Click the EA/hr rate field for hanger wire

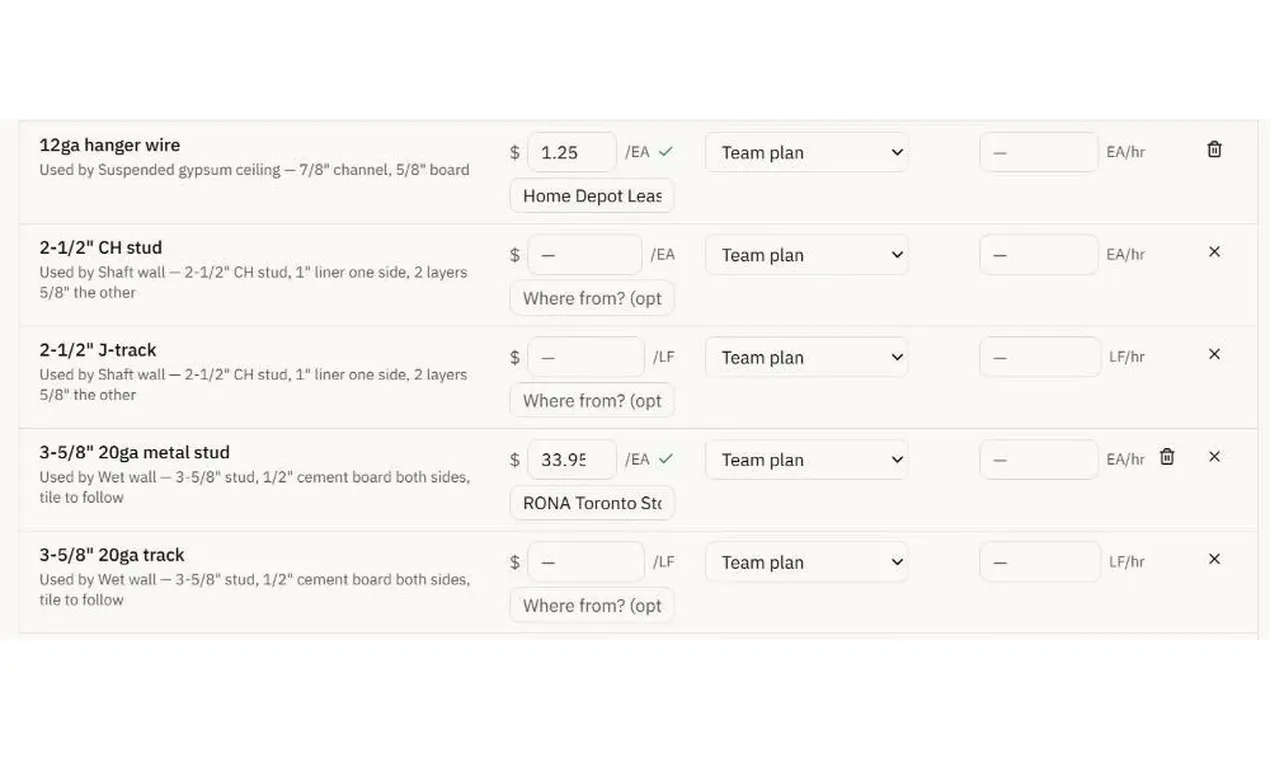(1039, 152)
